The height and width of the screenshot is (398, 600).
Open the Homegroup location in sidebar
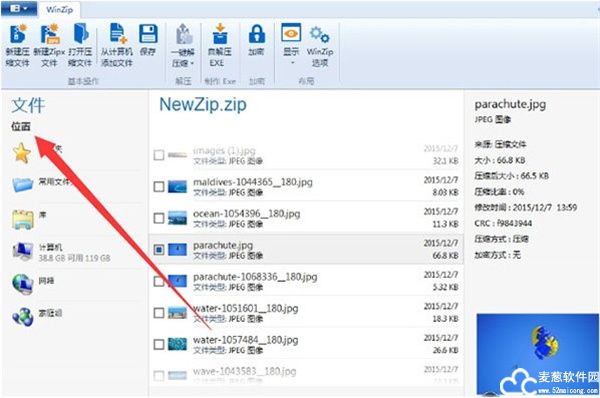click(x=37, y=317)
